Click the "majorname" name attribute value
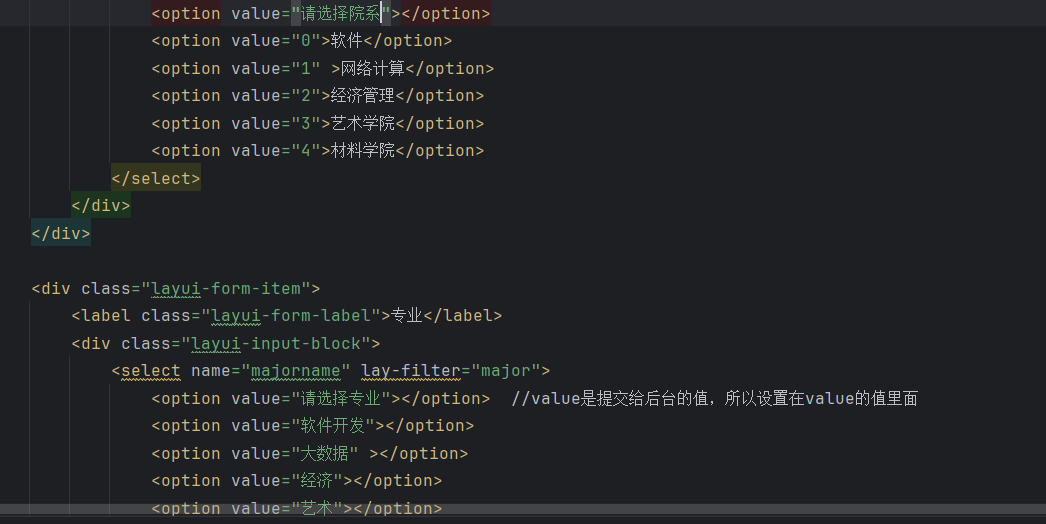 coord(296,371)
